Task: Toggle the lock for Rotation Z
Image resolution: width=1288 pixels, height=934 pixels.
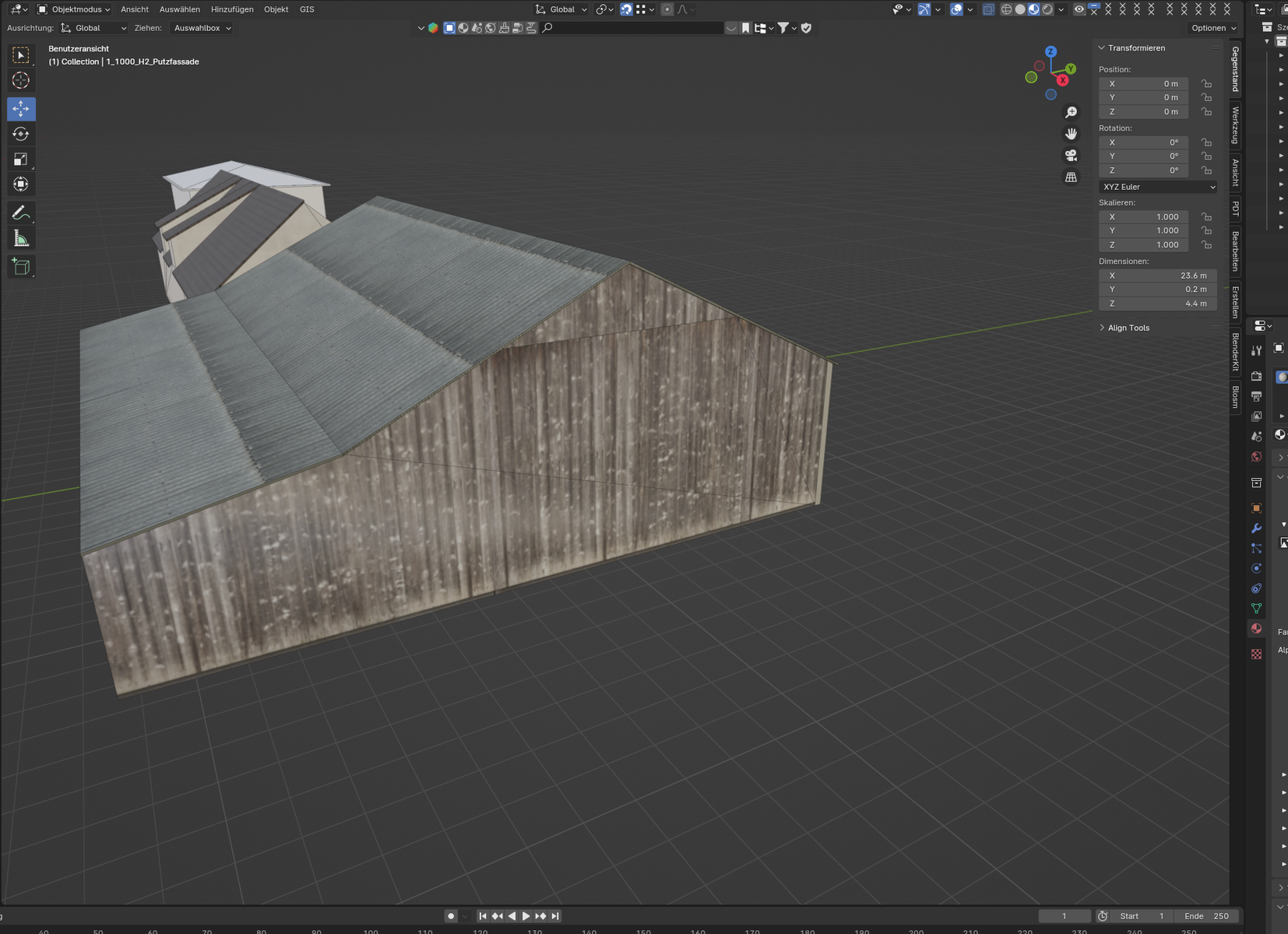Action: point(1206,170)
